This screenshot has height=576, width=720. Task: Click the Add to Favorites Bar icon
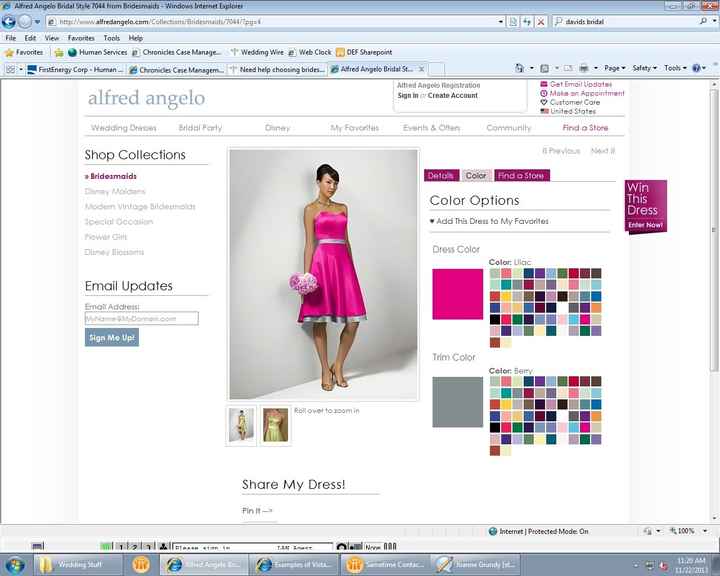[59, 52]
